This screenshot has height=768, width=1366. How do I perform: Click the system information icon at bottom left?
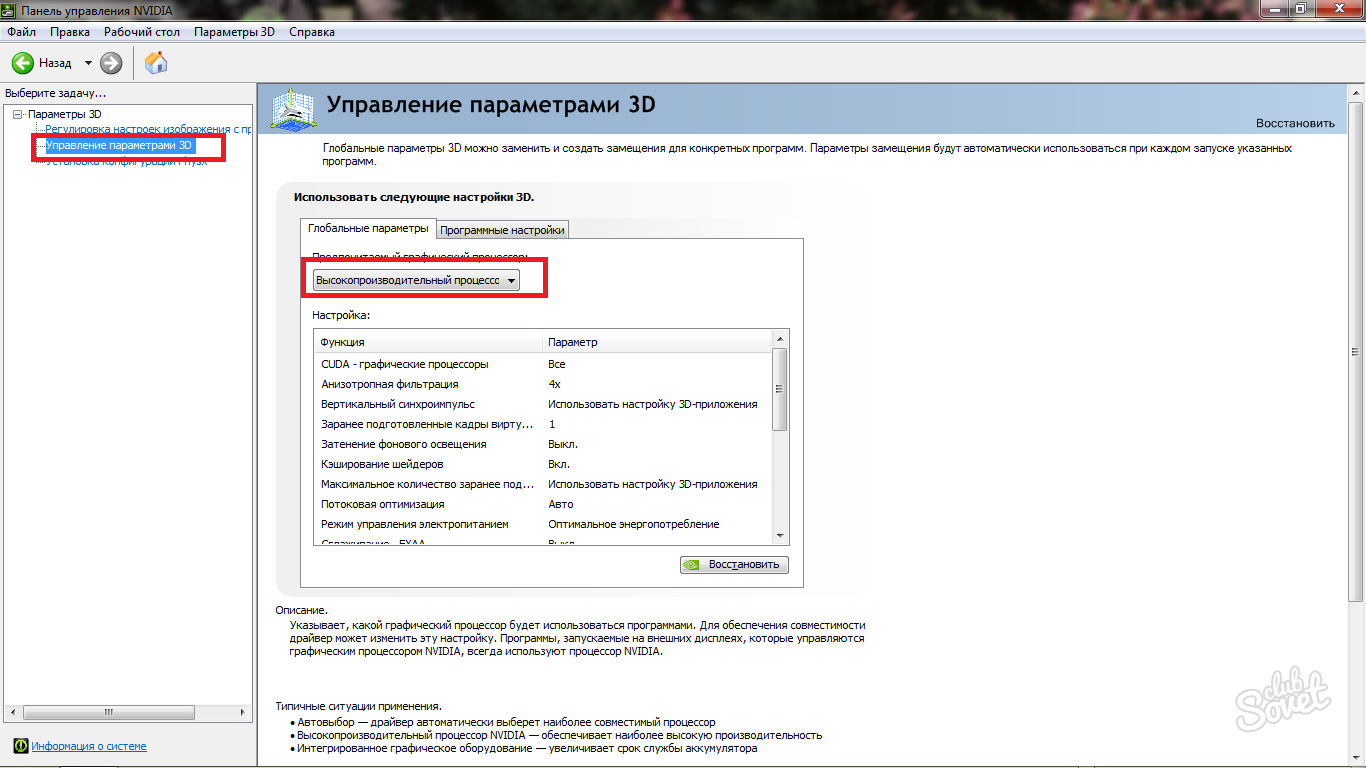[20, 746]
